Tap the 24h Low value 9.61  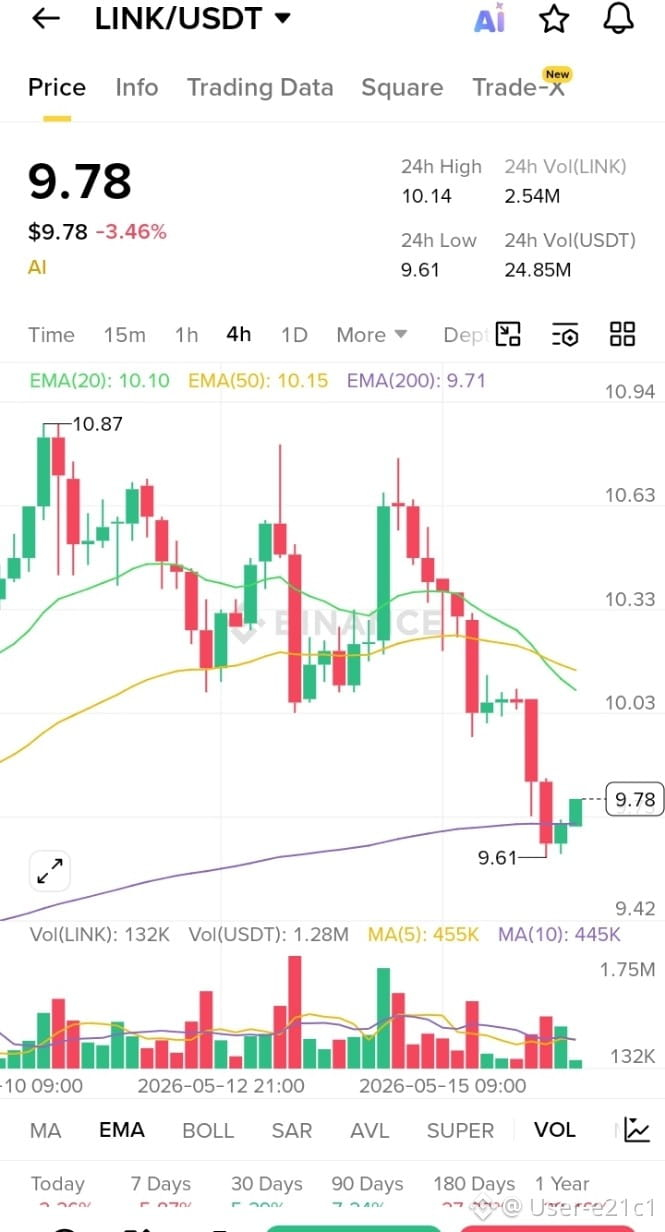pos(421,270)
